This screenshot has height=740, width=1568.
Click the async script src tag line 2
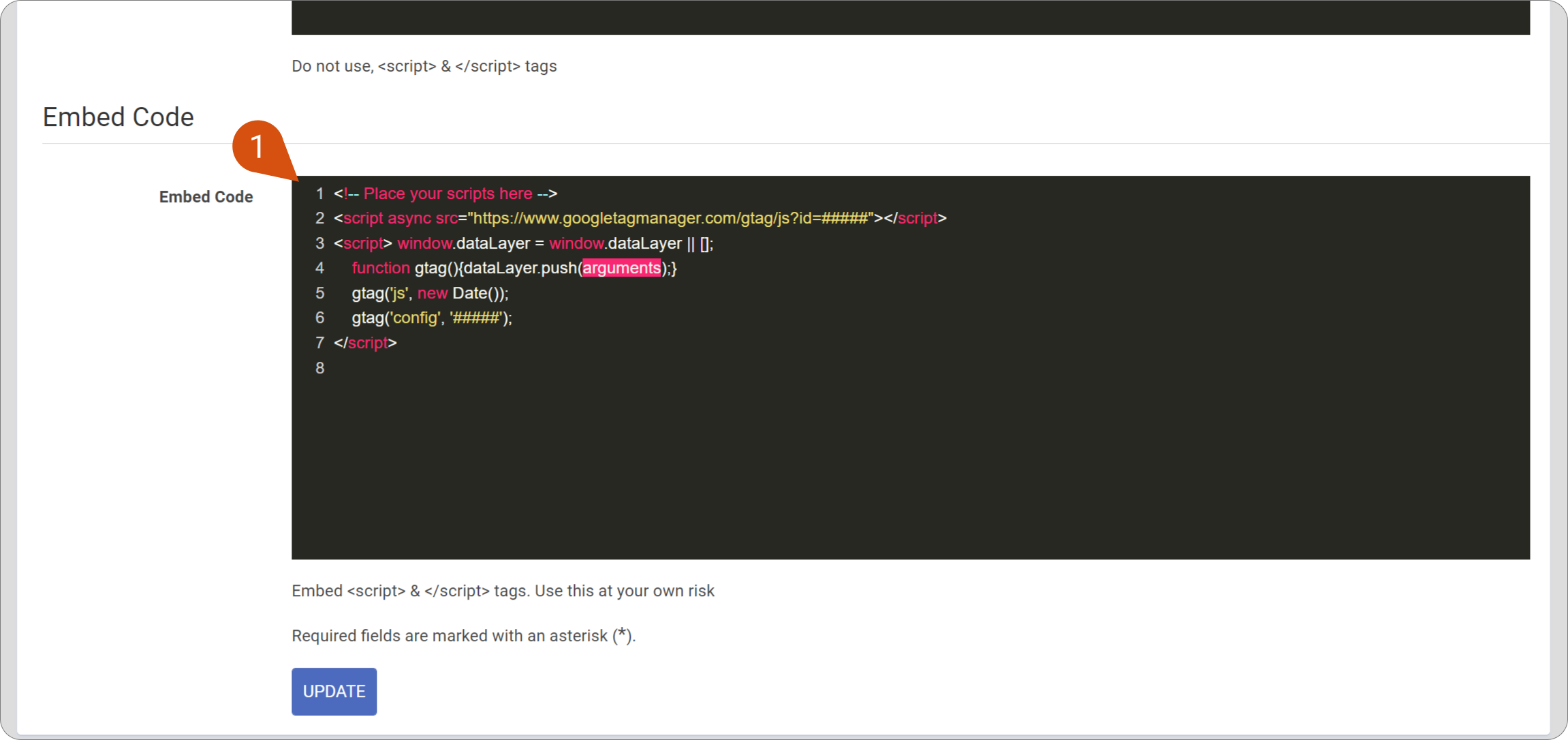[x=640, y=218]
